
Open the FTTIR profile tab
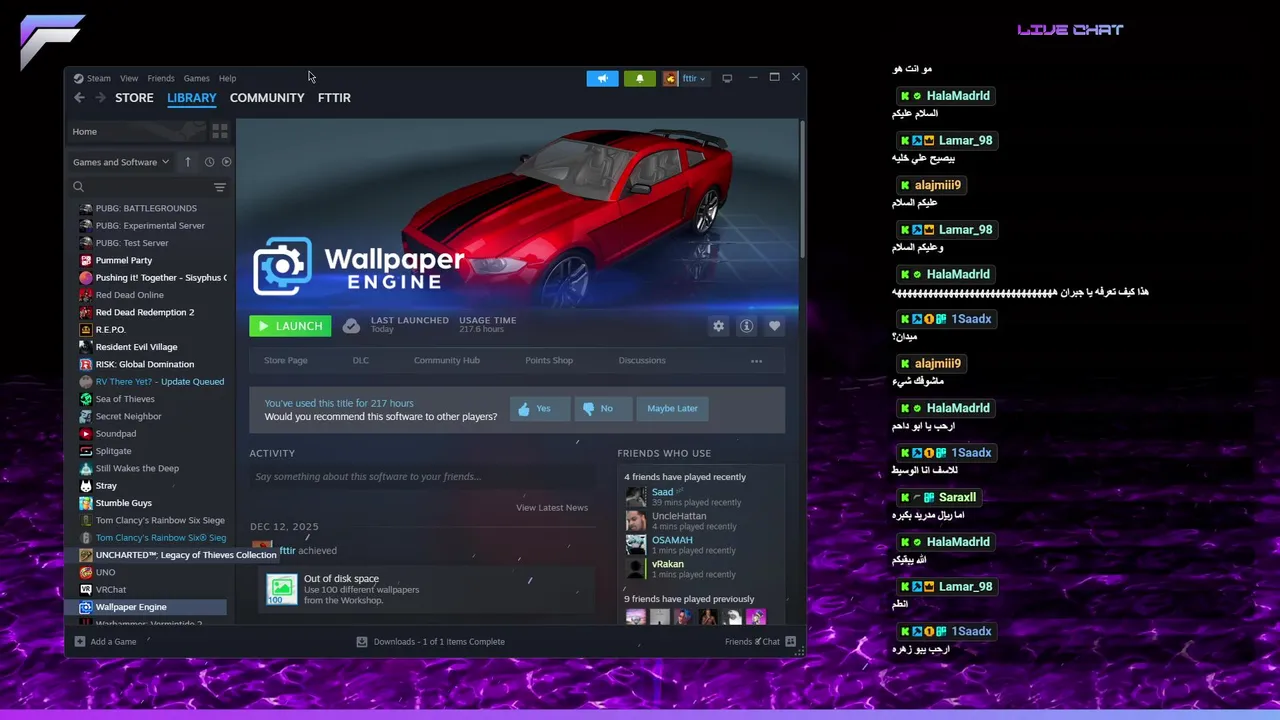coord(334,98)
